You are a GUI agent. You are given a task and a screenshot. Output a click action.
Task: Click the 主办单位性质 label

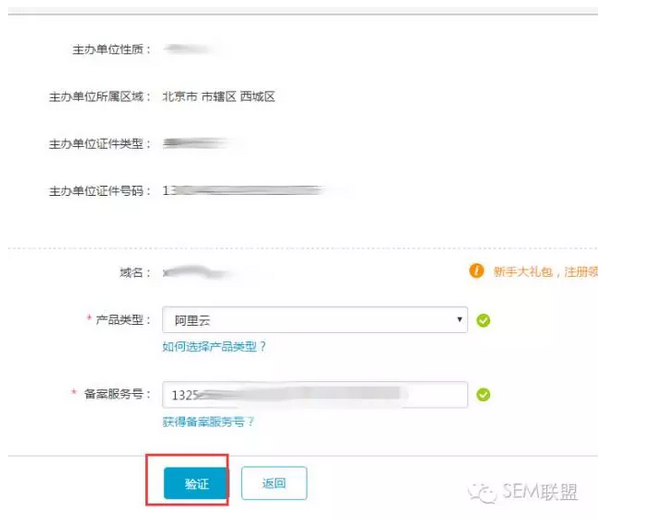point(111,50)
